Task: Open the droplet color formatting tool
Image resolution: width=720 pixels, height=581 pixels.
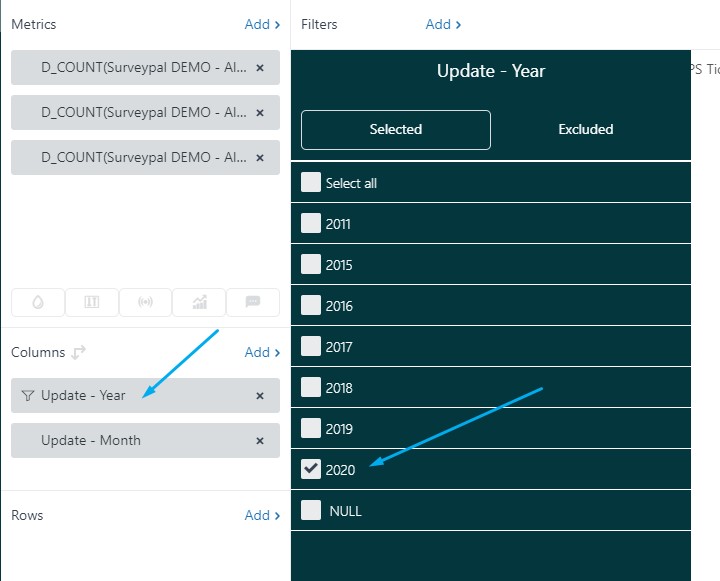Action: click(x=38, y=302)
